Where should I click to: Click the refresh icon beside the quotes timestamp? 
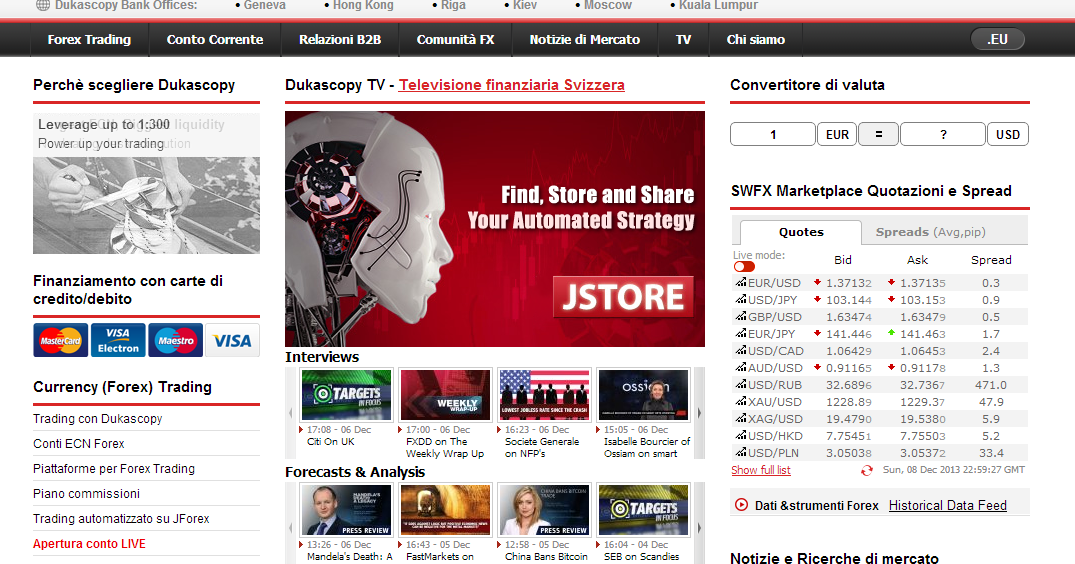(867, 470)
